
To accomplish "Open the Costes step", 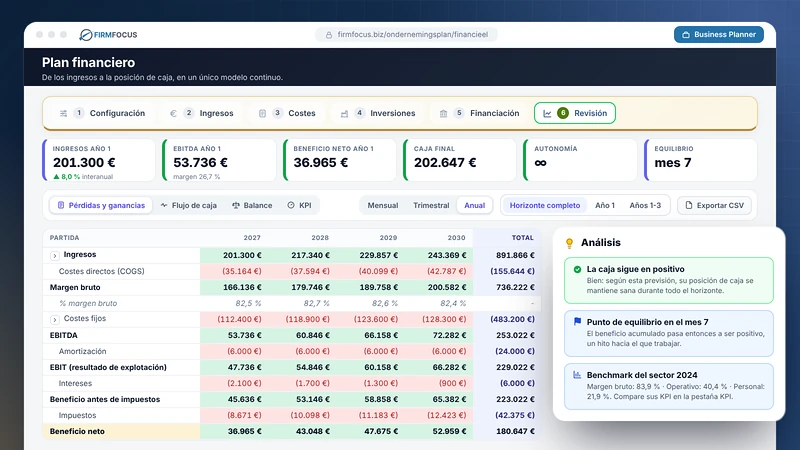I will pyautogui.click(x=287, y=113).
